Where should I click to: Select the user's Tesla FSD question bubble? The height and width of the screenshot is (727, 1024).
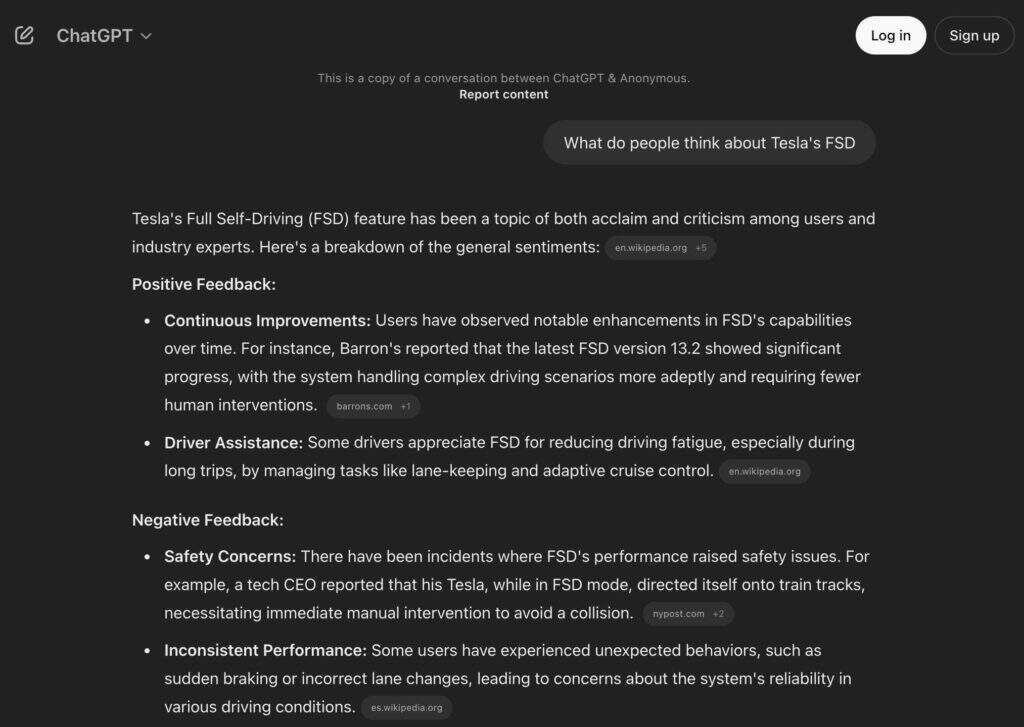click(x=709, y=143)
